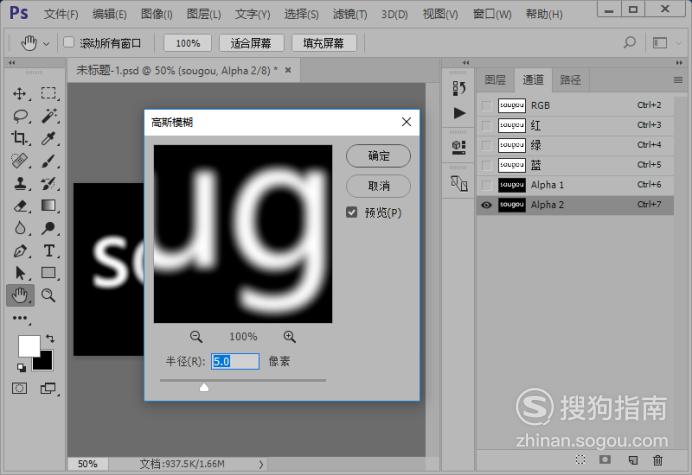Screen dimensions: 692x475
Task: Select the History Brush tool
Action: point(49,183)
